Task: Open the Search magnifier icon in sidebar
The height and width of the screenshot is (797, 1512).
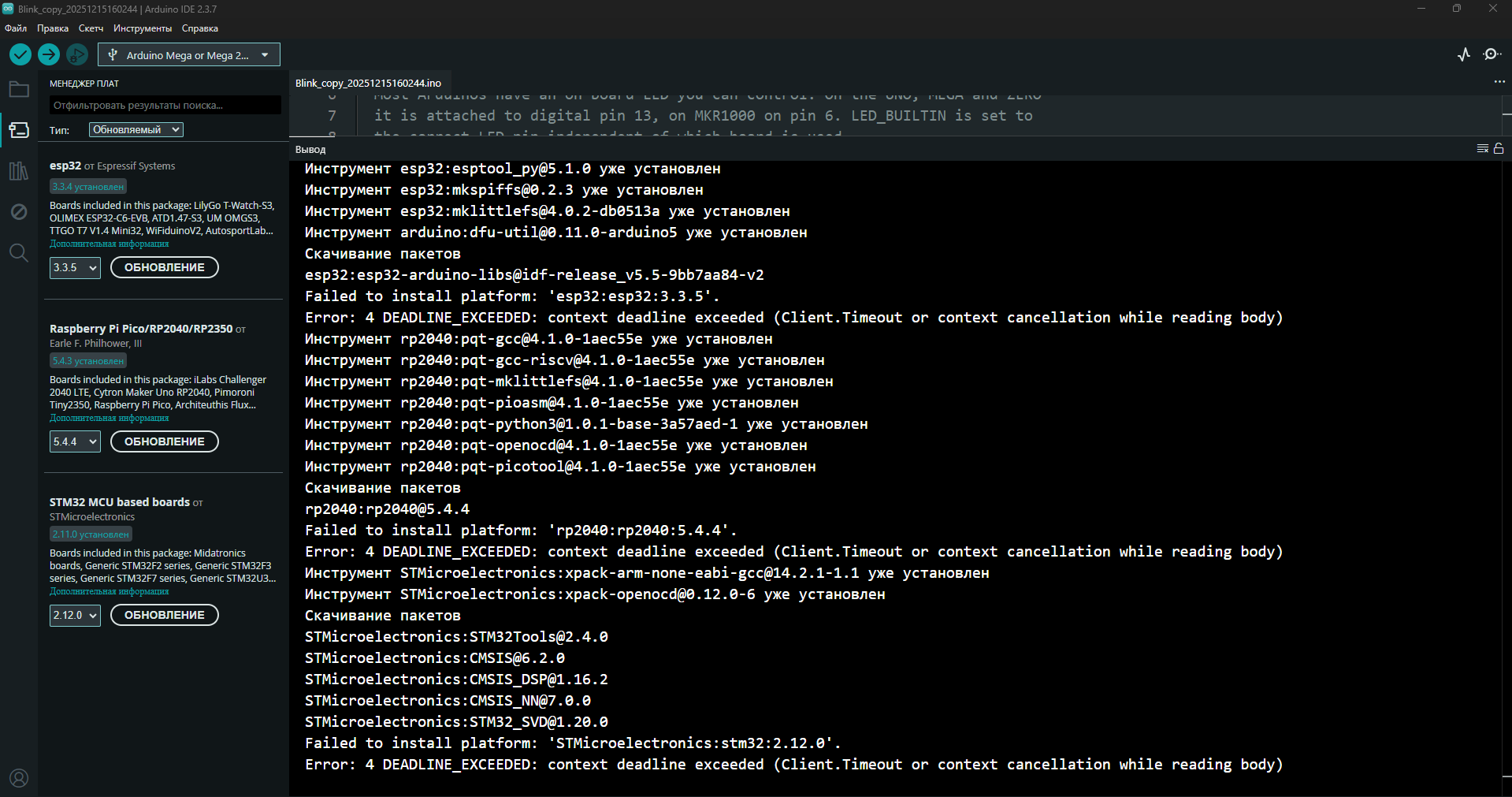Action: [x=19, y=253]
